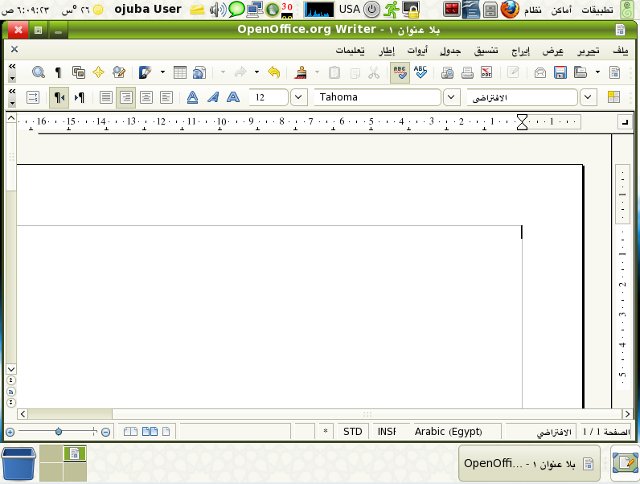Click the Tahoma font name field
The height and width of the screenshot is (484, 640).
tap(378, 97)
